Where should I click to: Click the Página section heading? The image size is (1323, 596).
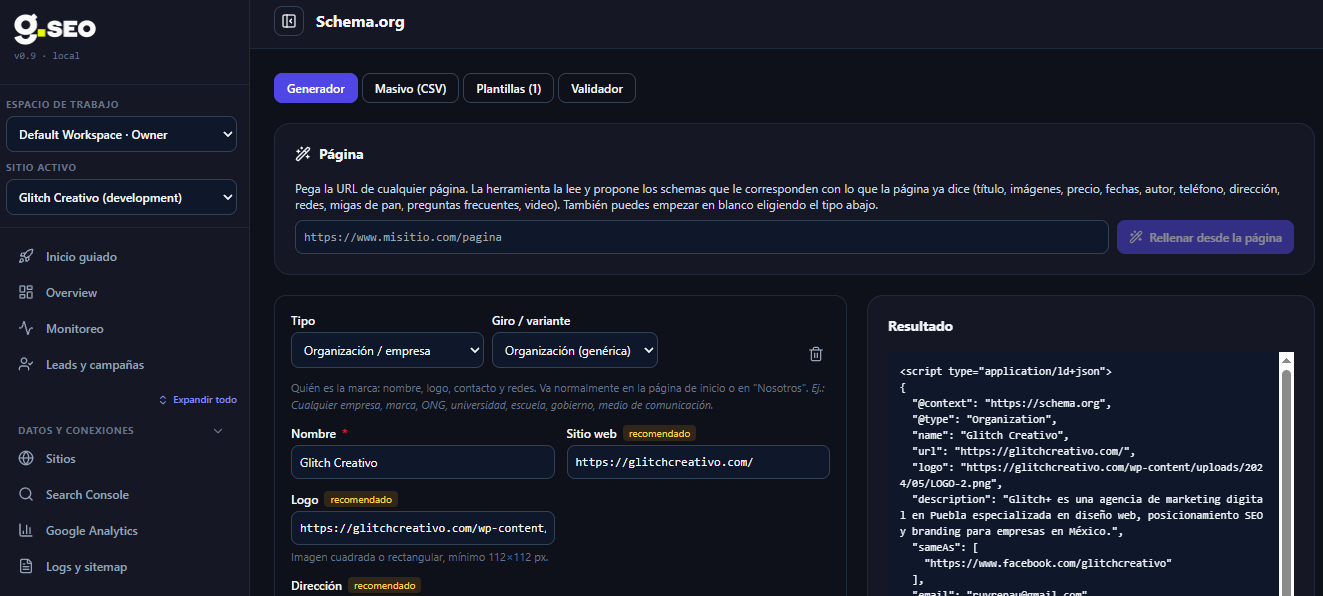click(x=341, y=154)
